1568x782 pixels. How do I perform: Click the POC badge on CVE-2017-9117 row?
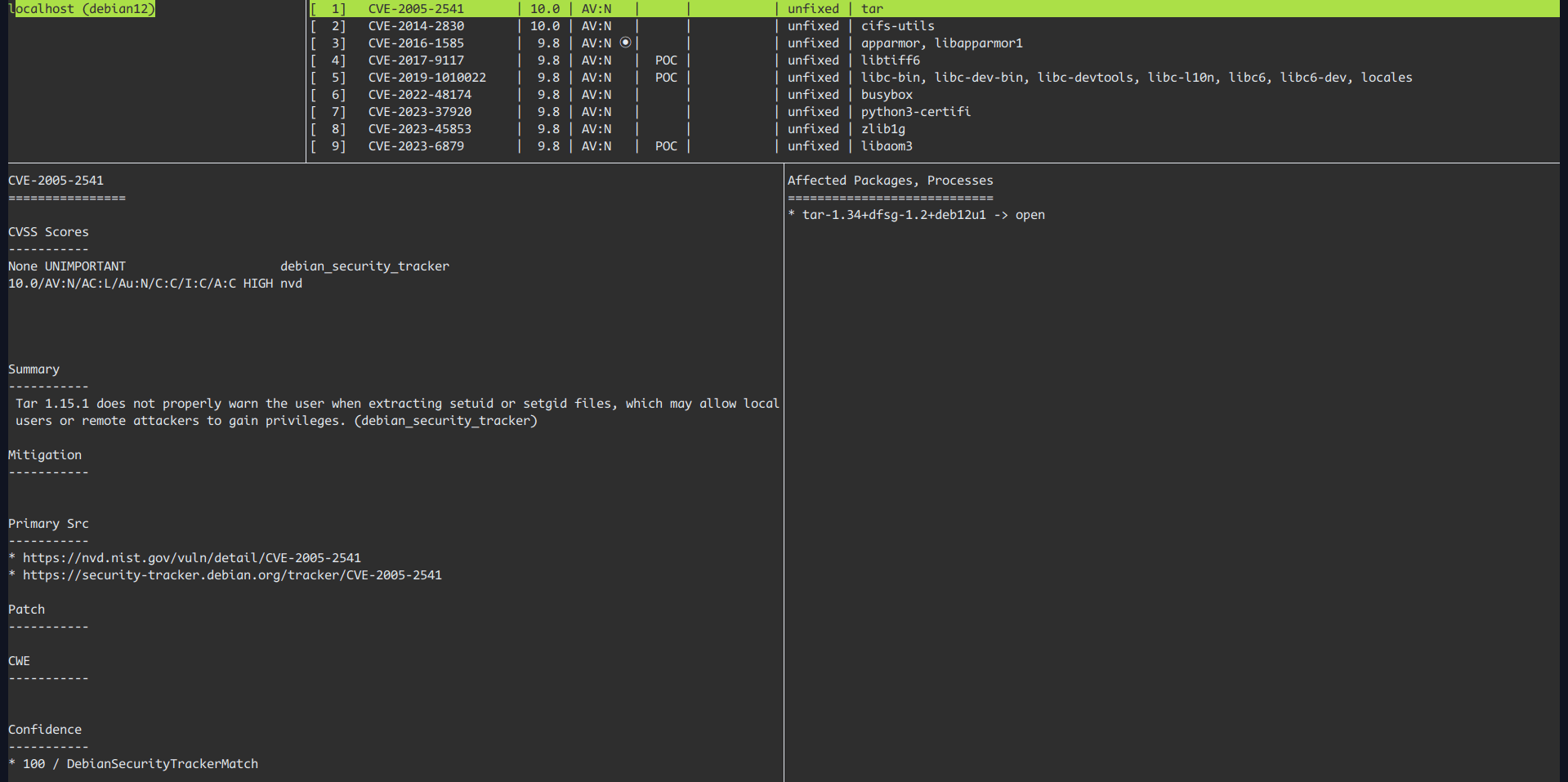[x=666, y=60]
